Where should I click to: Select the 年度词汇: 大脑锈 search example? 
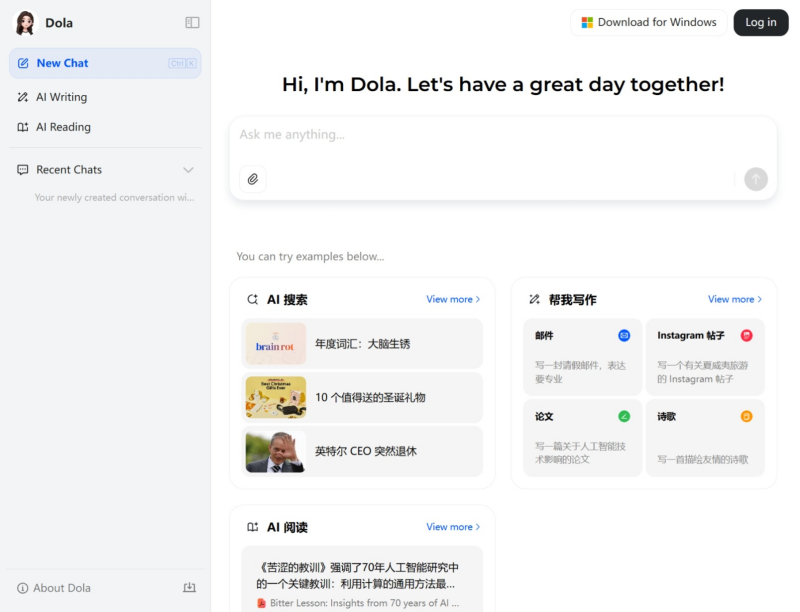pos(362,344)
